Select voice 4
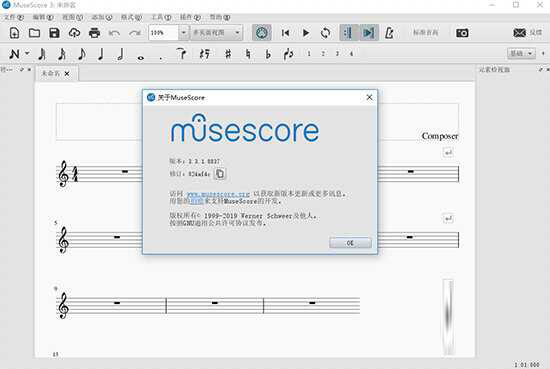Viewport: 550px width, 369px height. point(351,54)
